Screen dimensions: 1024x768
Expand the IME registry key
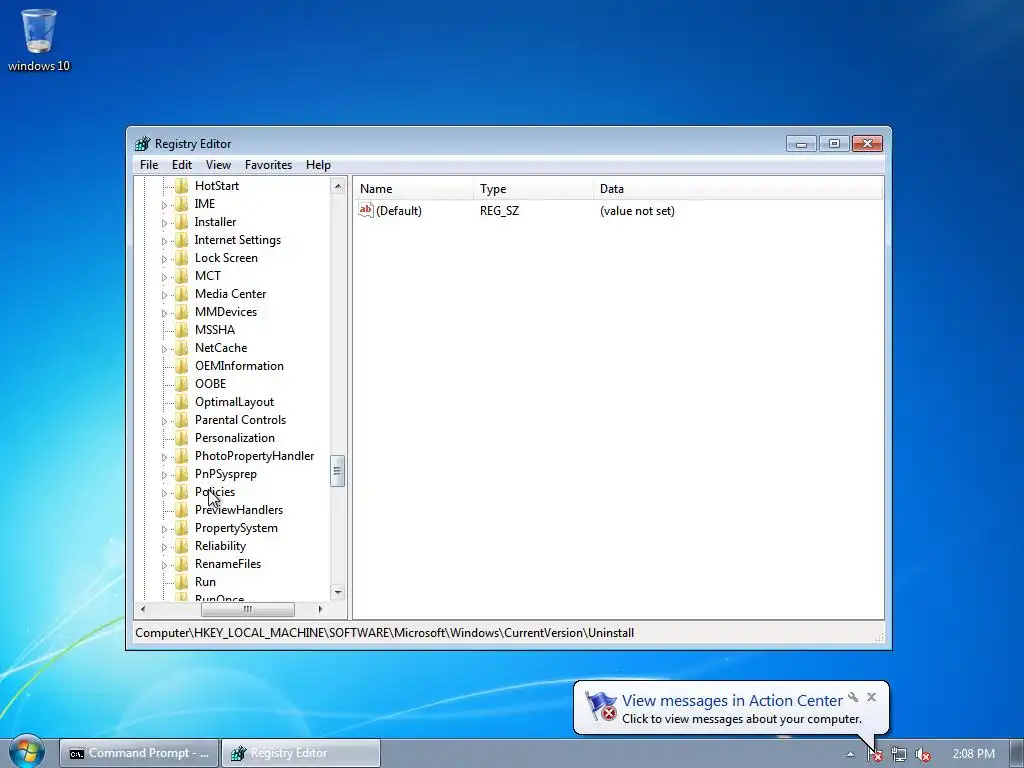(x=165, y=205)
